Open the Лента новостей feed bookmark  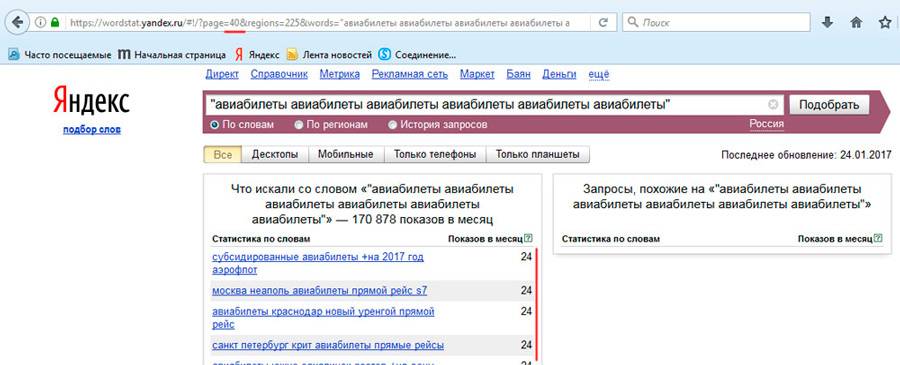coord(329,55)
